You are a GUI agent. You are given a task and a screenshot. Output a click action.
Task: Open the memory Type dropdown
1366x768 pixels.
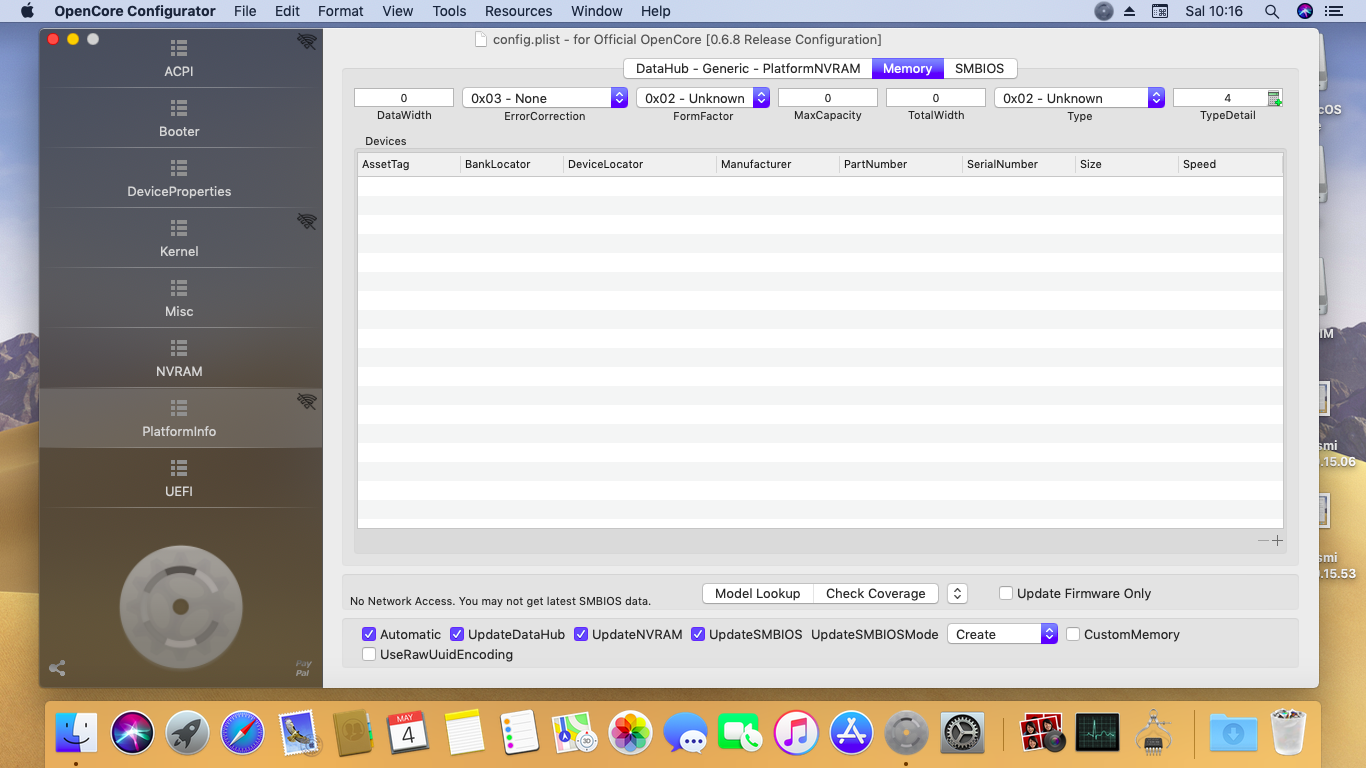click(x=1080, y=98)
